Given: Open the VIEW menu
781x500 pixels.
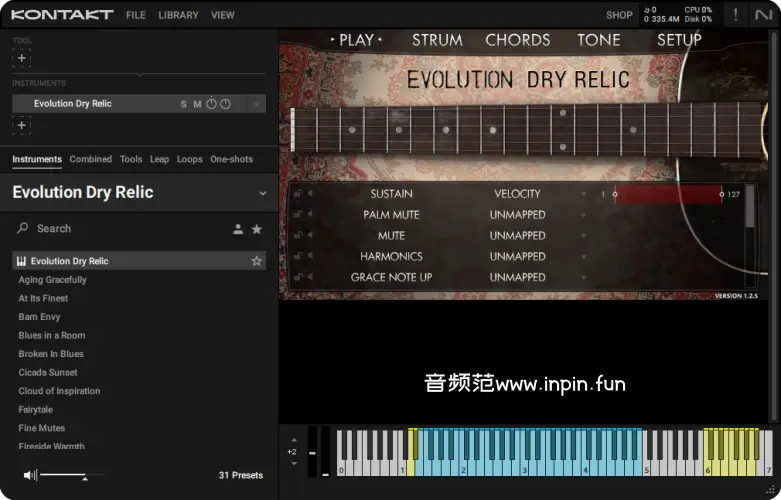Looking at the screenshot, I should coord(223,15).
